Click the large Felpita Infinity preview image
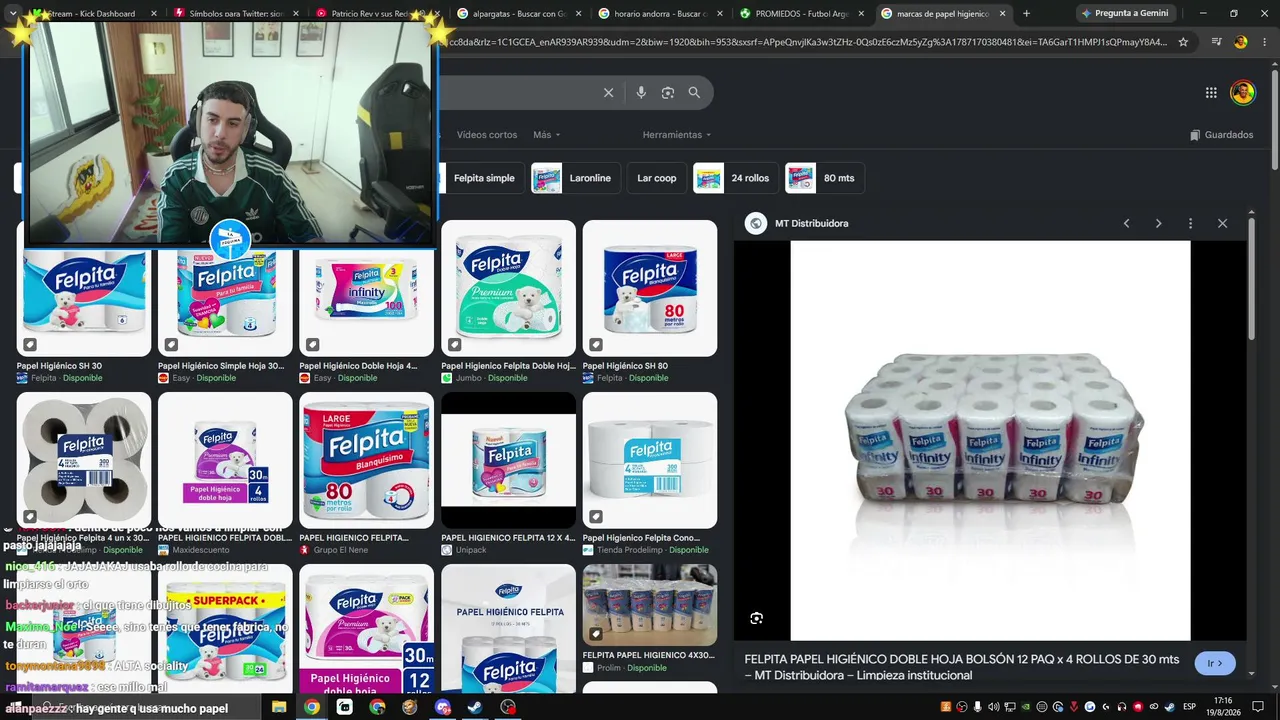1280x720 pixels. [x=990, y=440]
